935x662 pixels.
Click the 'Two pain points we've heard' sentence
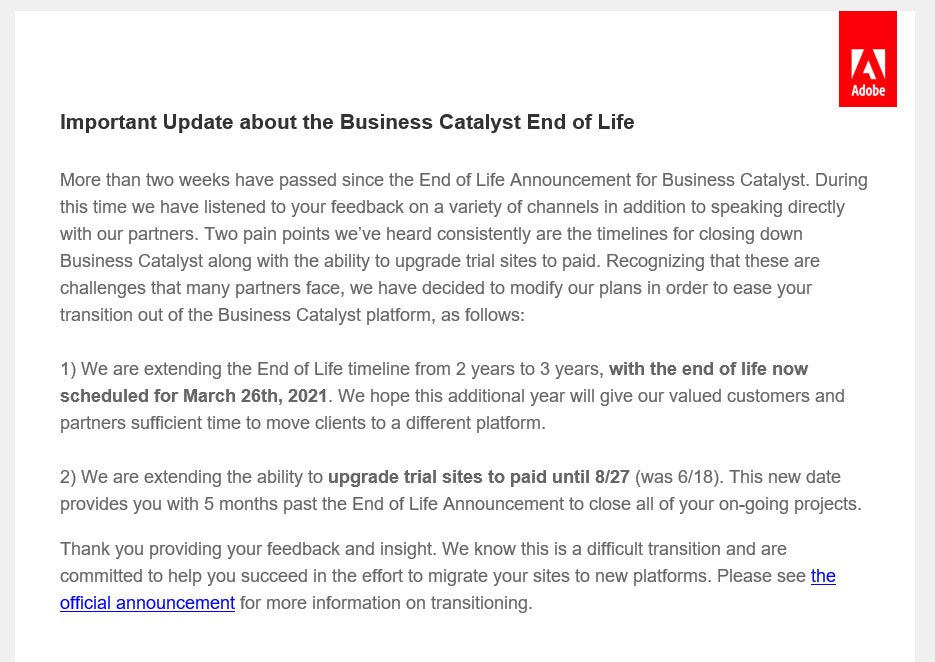click(503, 234)
